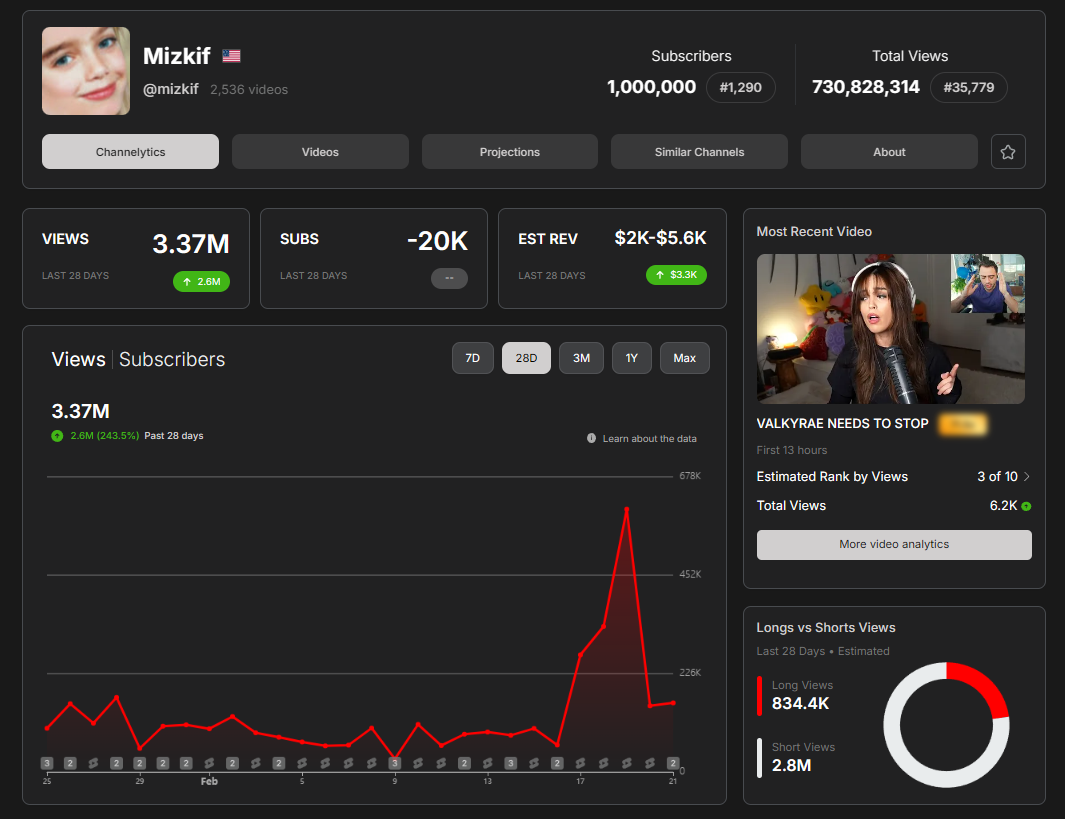Open the Learn about the data link
Viewport: 1065px width, 819px height.
[x=649, y=439]
